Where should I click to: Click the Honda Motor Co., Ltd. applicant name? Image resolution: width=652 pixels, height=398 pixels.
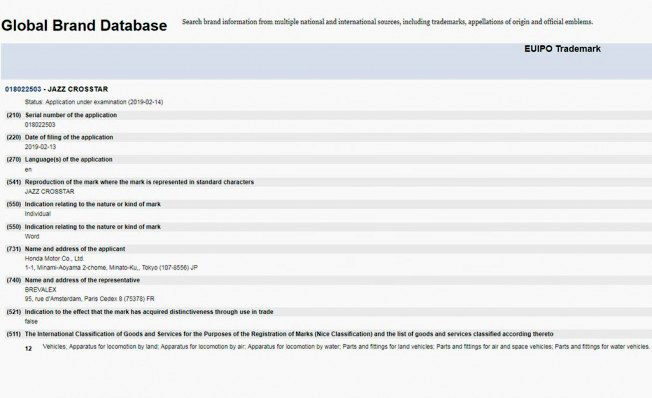54,259
